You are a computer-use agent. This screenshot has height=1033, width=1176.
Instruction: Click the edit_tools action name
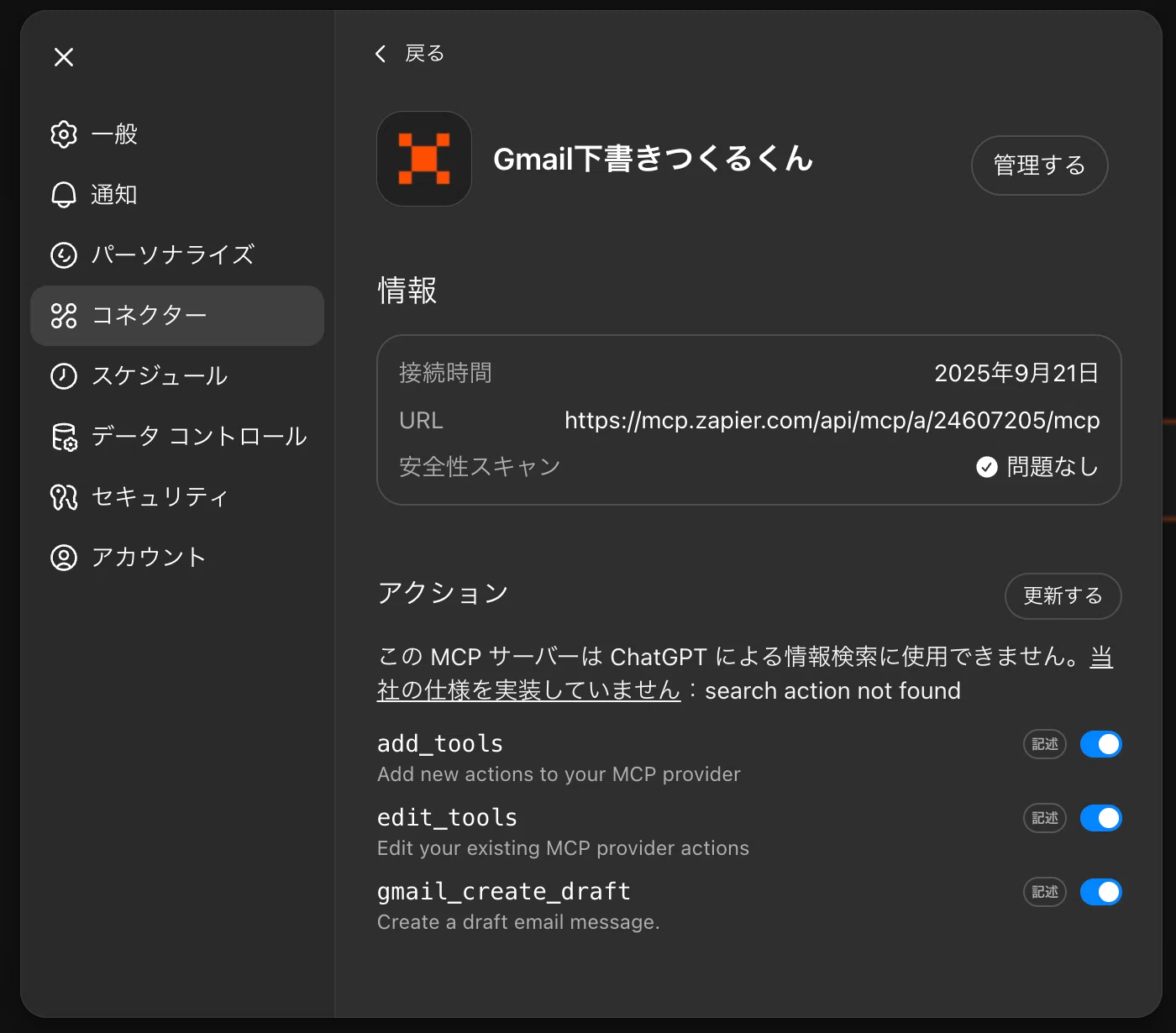(x=447, y=817)
